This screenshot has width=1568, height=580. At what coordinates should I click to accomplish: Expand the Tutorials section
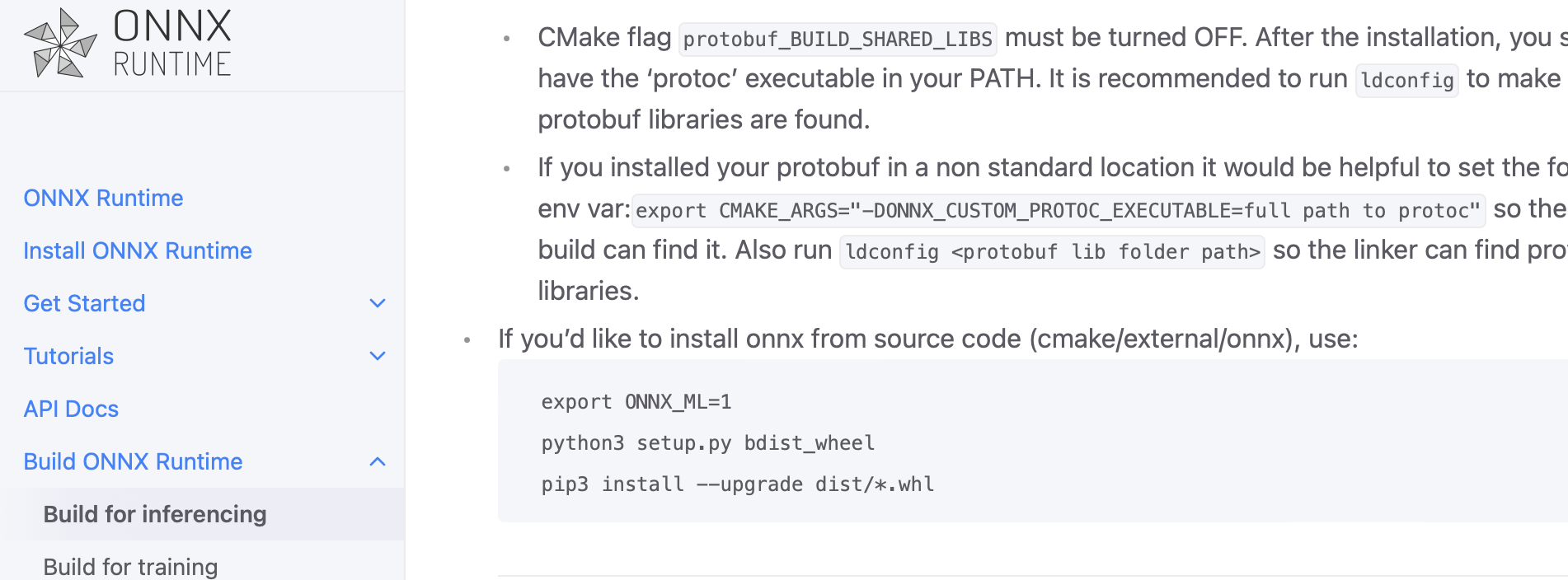(378, 356)
